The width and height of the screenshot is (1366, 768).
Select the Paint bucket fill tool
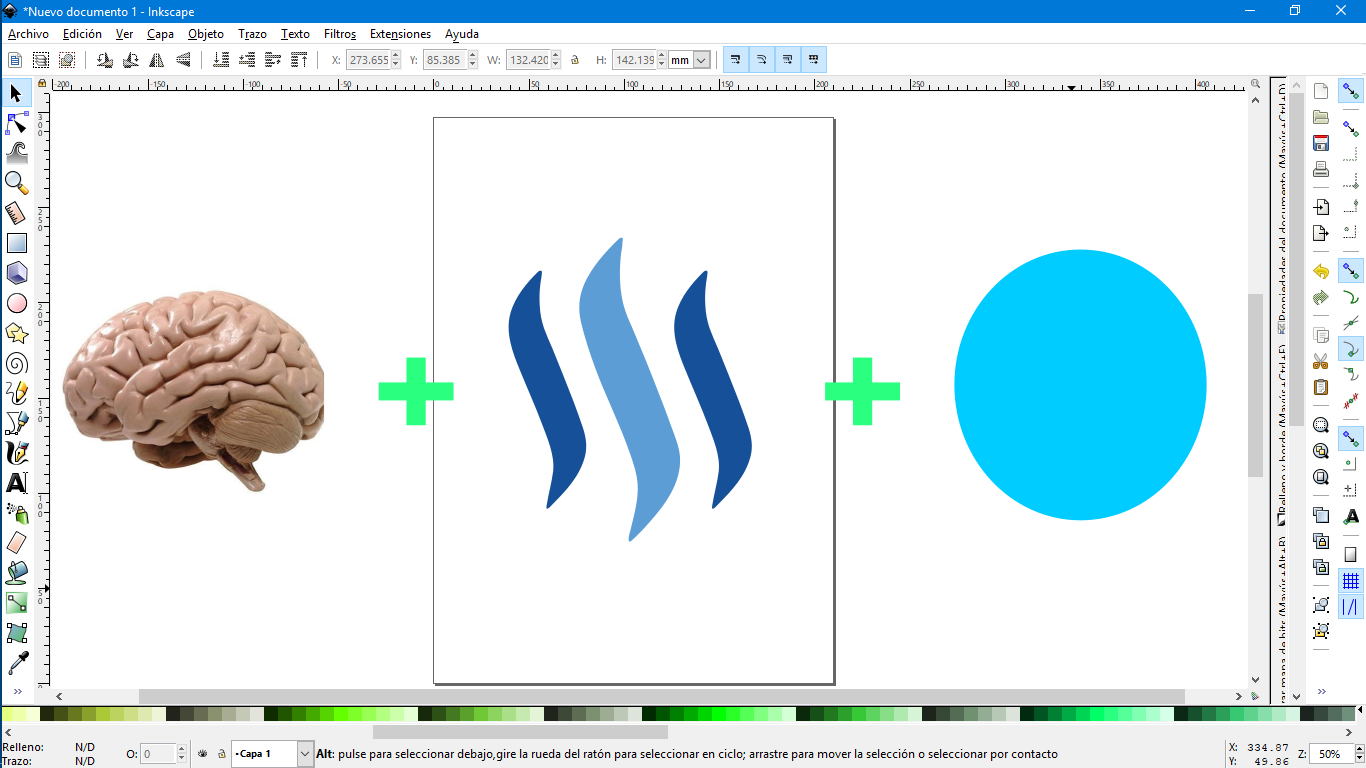click(x=17, y=573)
